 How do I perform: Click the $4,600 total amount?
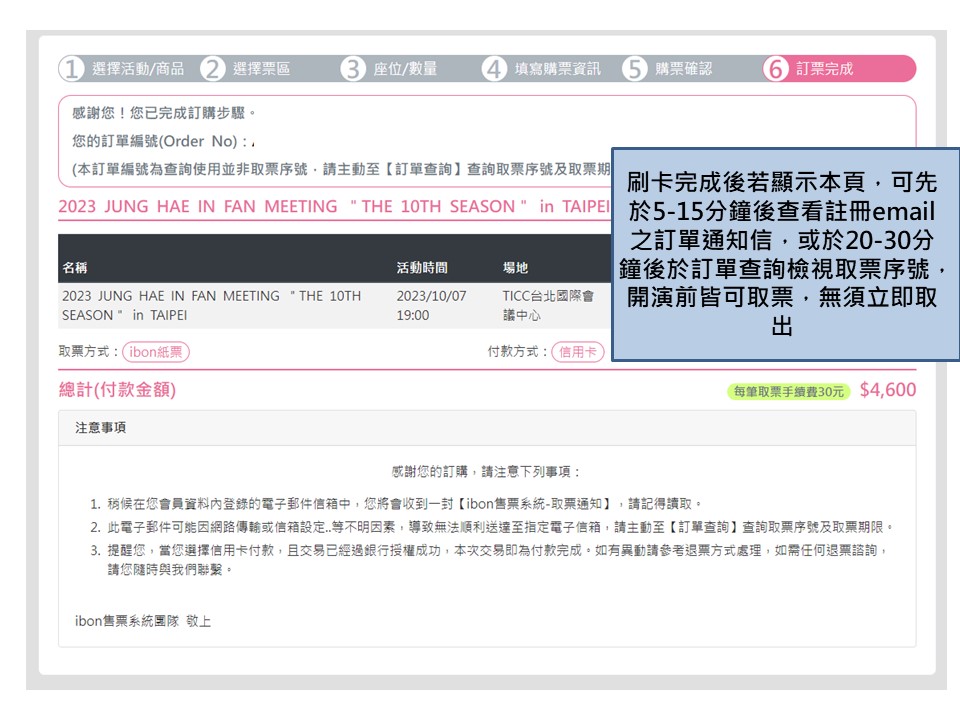[x=888, y=390]
